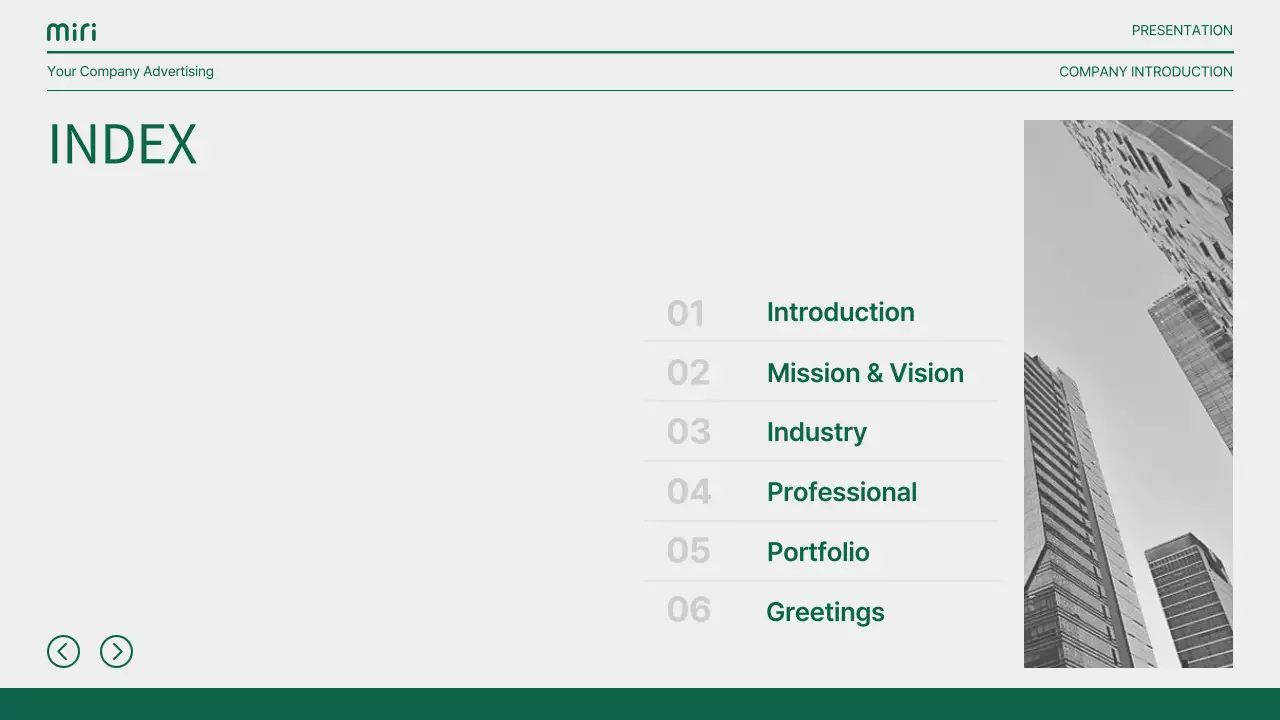Screen dimensions: 1280x720
Task: Select index number 05
Action: tap(688, 551)
